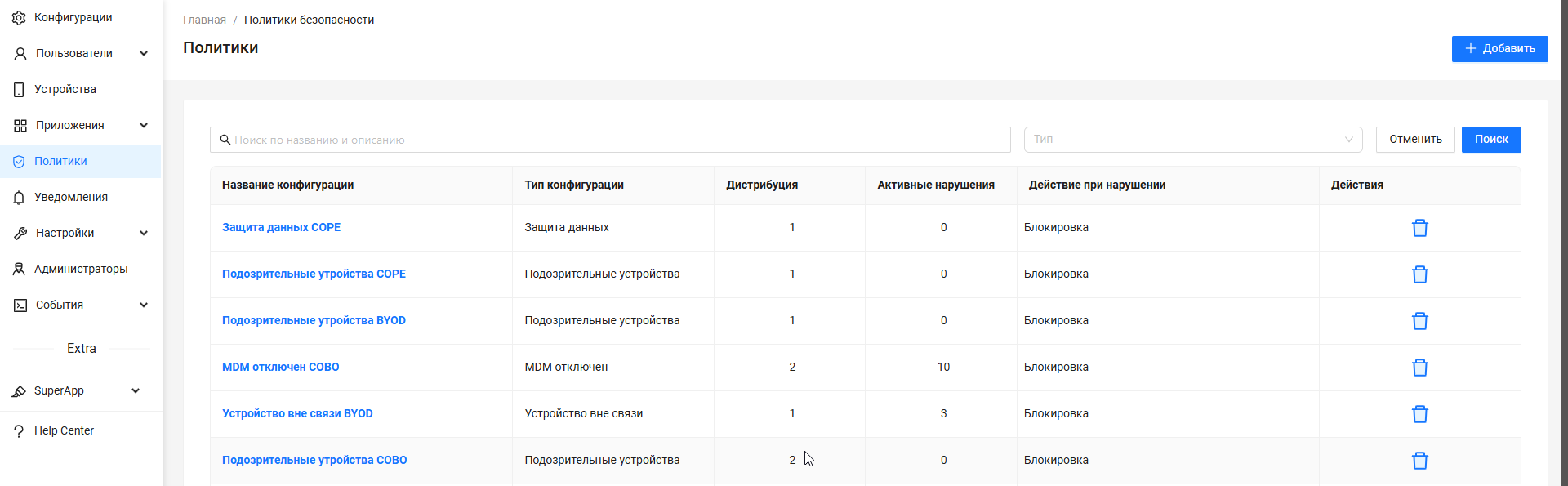The width and height of the screenshot is (1568, 486).
Task: Open the Администраторы page
Action: click(81, 269)
